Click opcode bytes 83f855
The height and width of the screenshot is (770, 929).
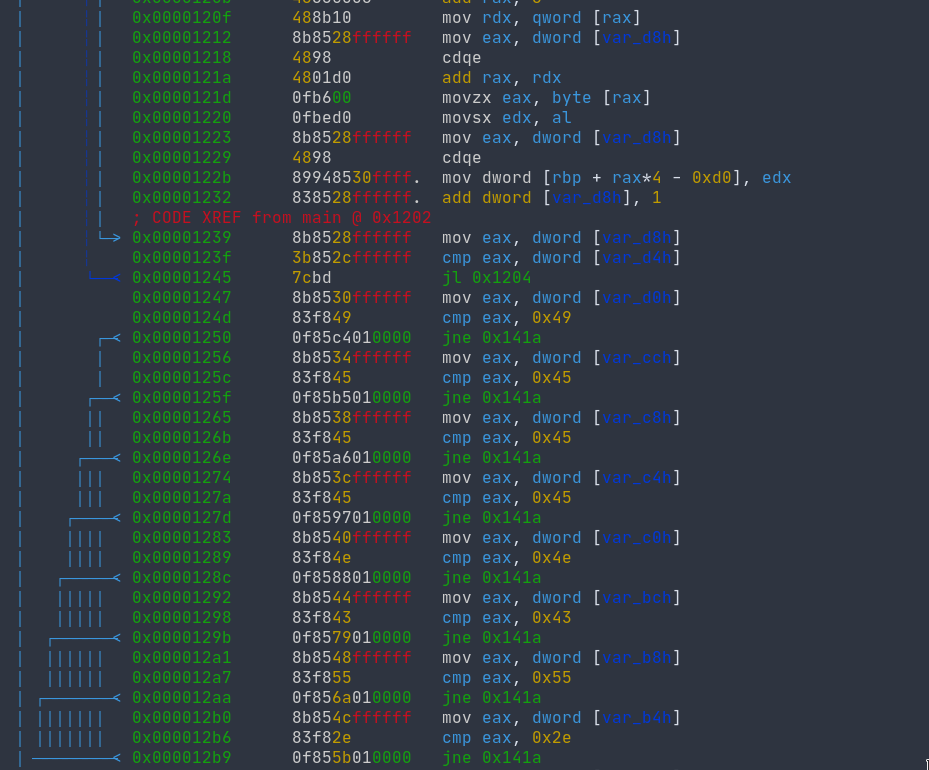pos(322,678)
